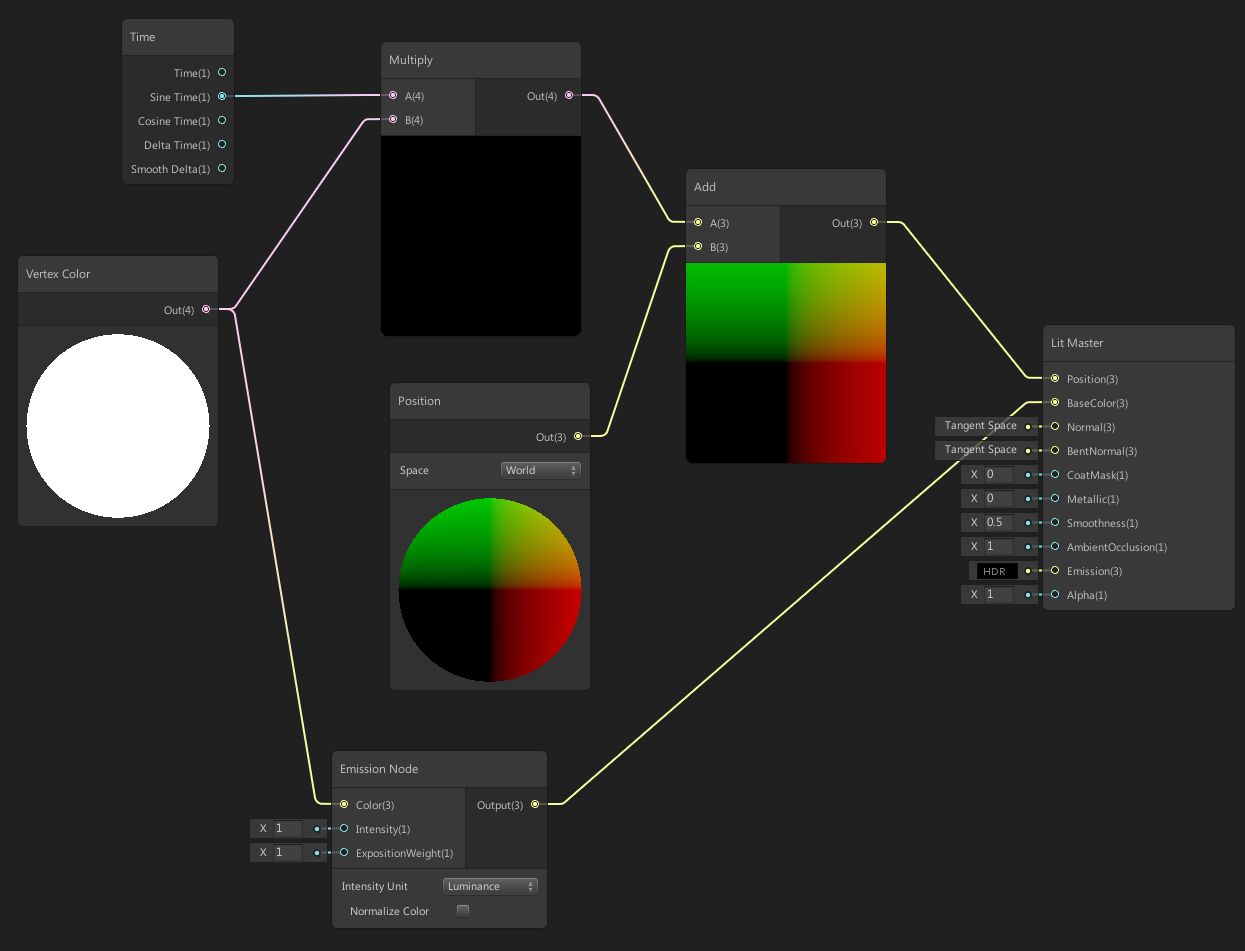The width and height of the screenshot is (1245, 951).
Task: Click the Out(4) output port of Multiply node
Action: pos(569,96)
